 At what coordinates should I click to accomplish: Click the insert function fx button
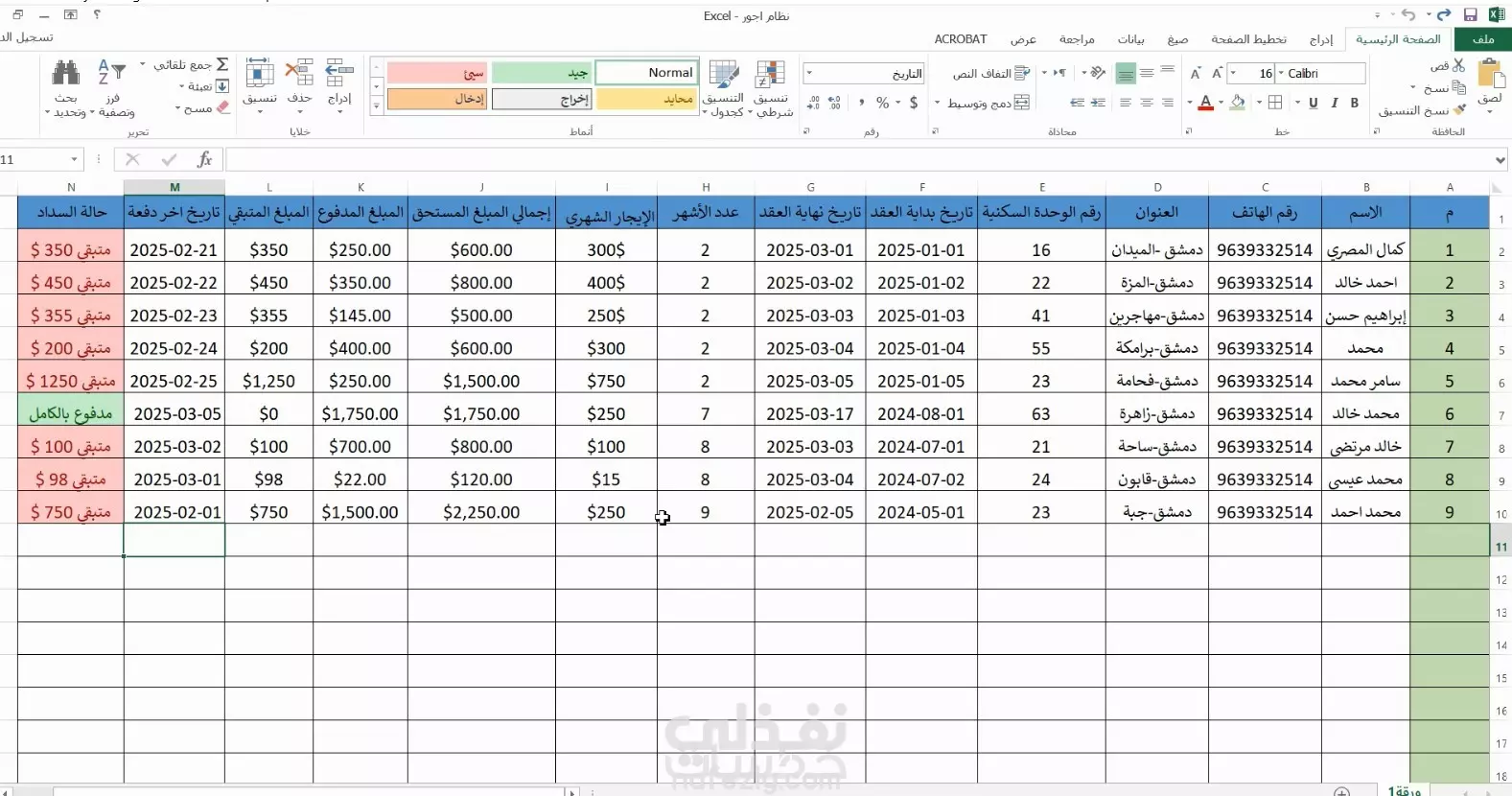click(204, 159)
